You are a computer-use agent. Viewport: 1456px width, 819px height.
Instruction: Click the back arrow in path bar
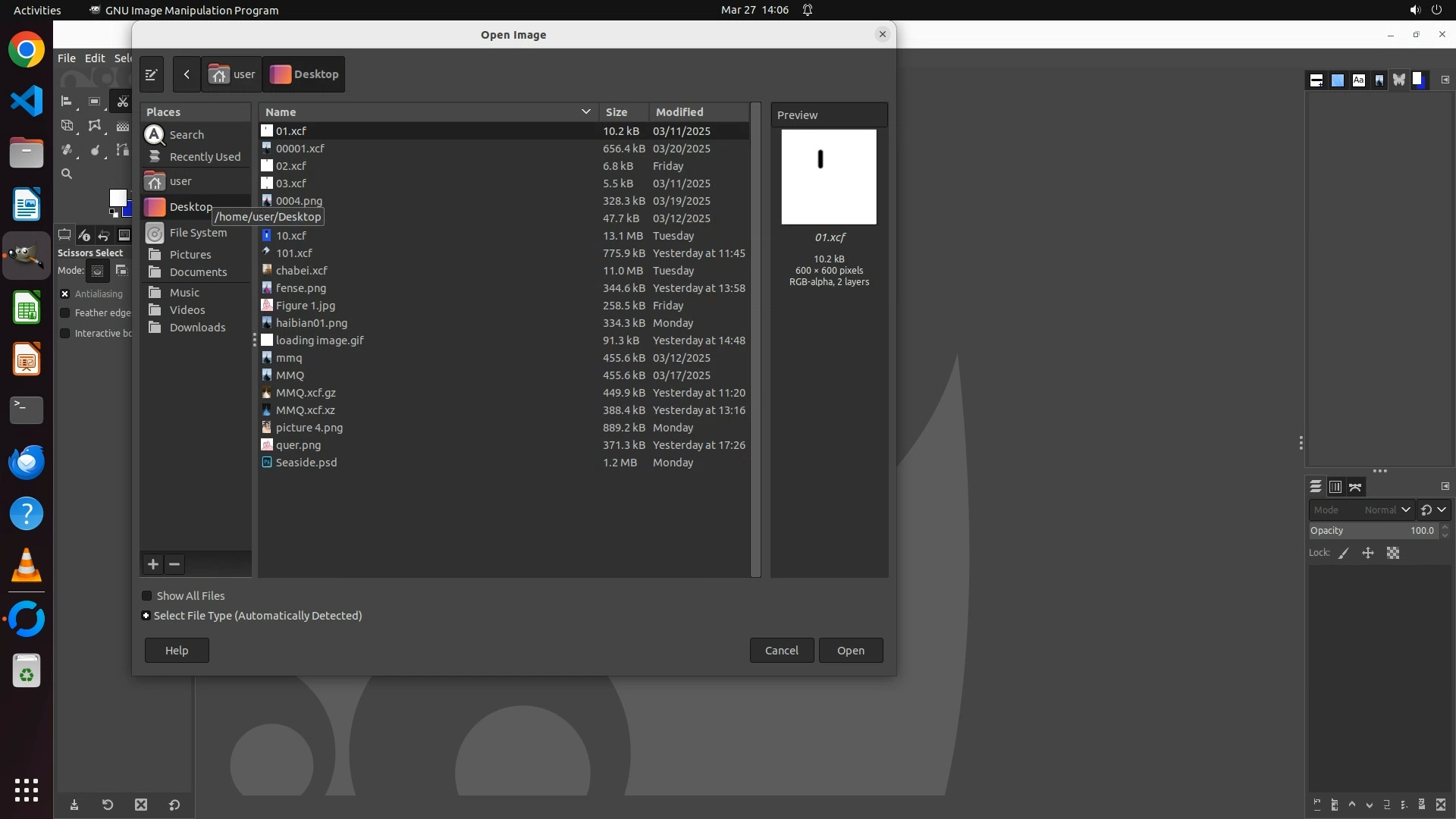pyautogui.click(x=187, y=74)
